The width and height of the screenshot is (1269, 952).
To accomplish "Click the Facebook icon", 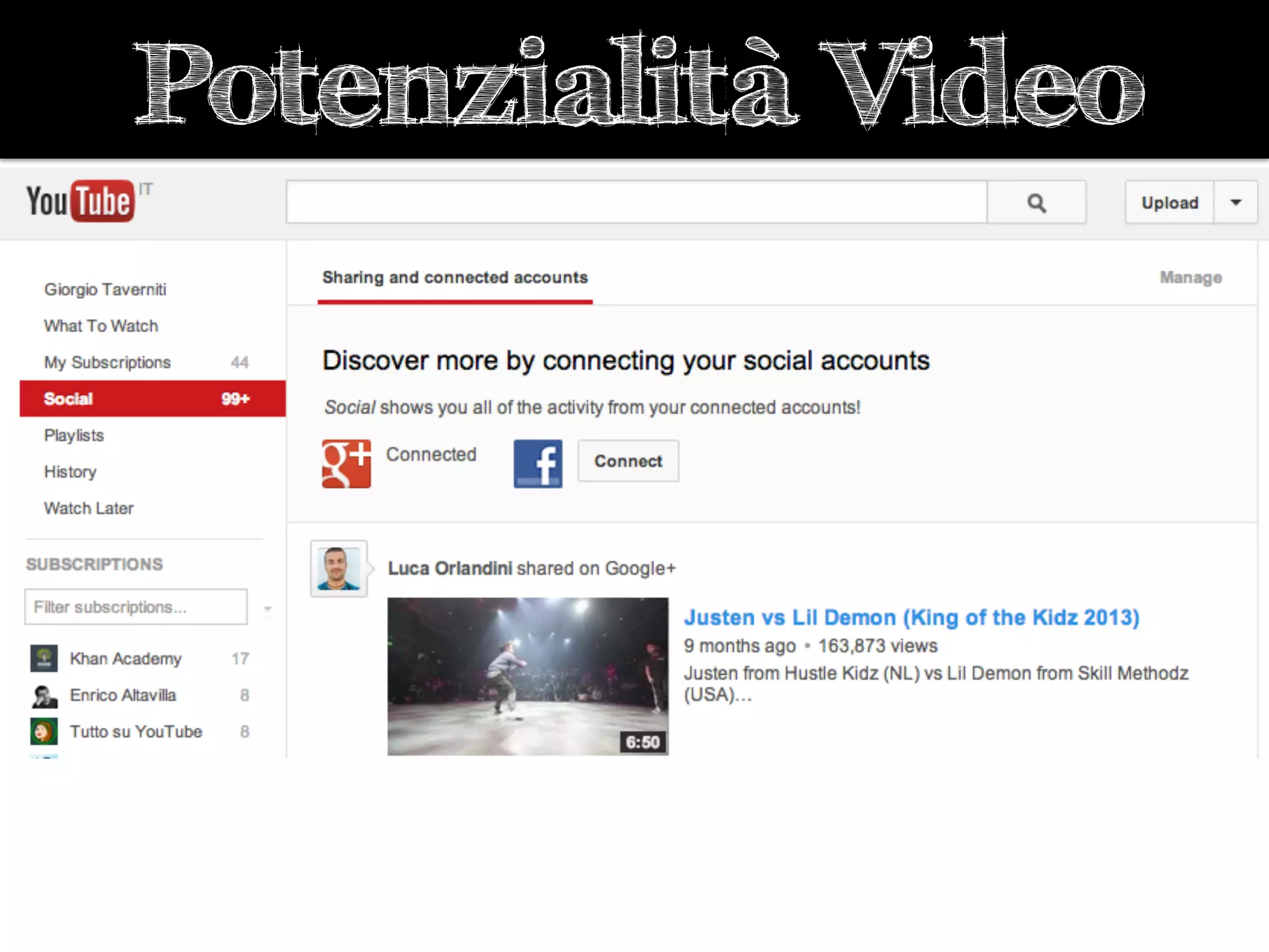I will 538,464.
